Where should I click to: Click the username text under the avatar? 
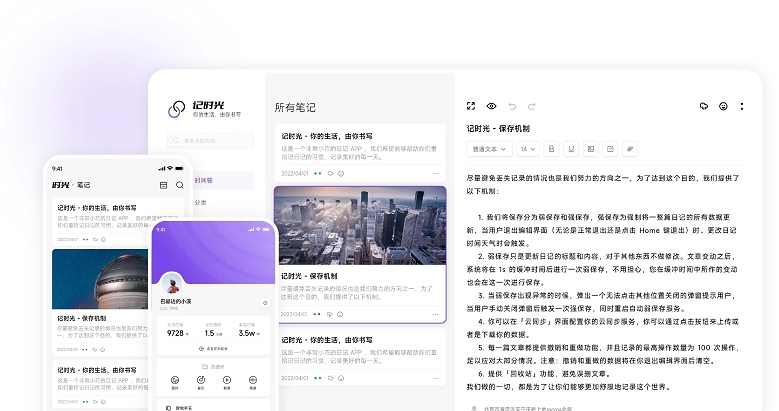(176, 301)
